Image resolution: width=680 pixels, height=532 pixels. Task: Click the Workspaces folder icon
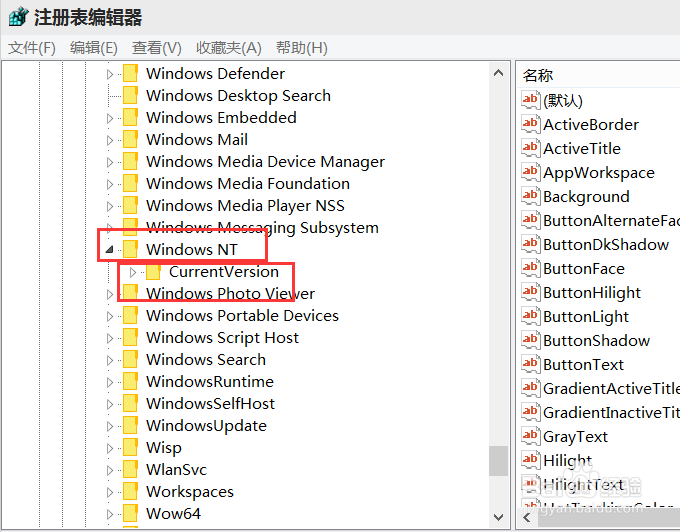click(131, 492)
